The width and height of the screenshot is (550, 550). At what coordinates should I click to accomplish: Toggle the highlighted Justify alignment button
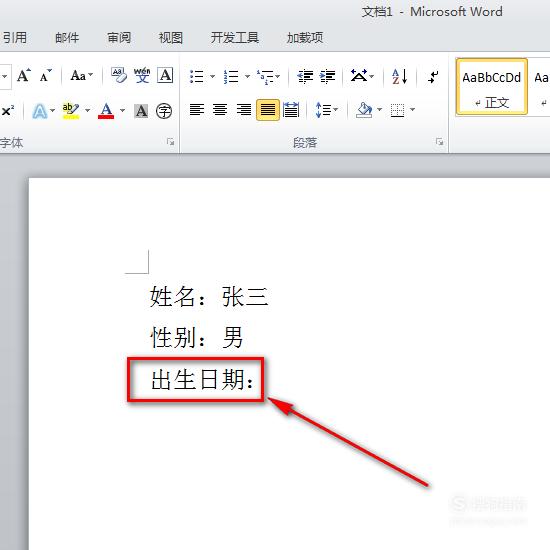tap(268, 110)
